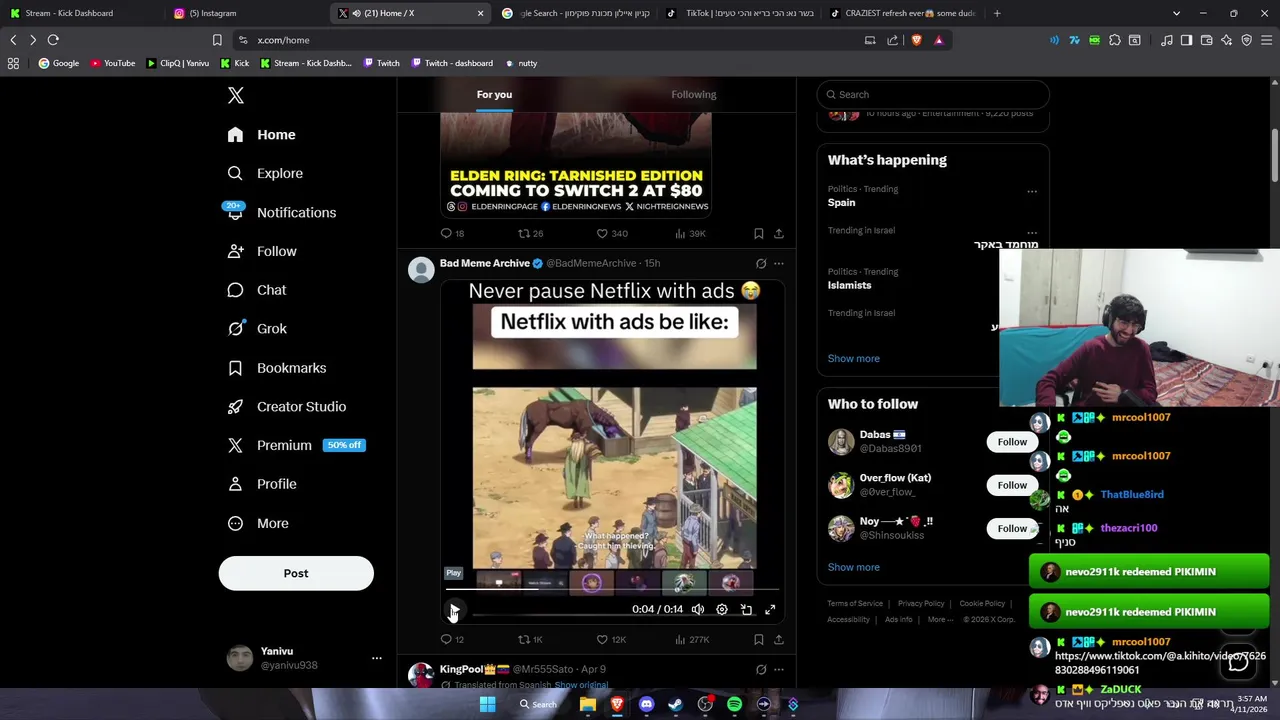Mute the video with speaker icon
The width and height of the screenshot is (1280, 720).
coord(698,609)
